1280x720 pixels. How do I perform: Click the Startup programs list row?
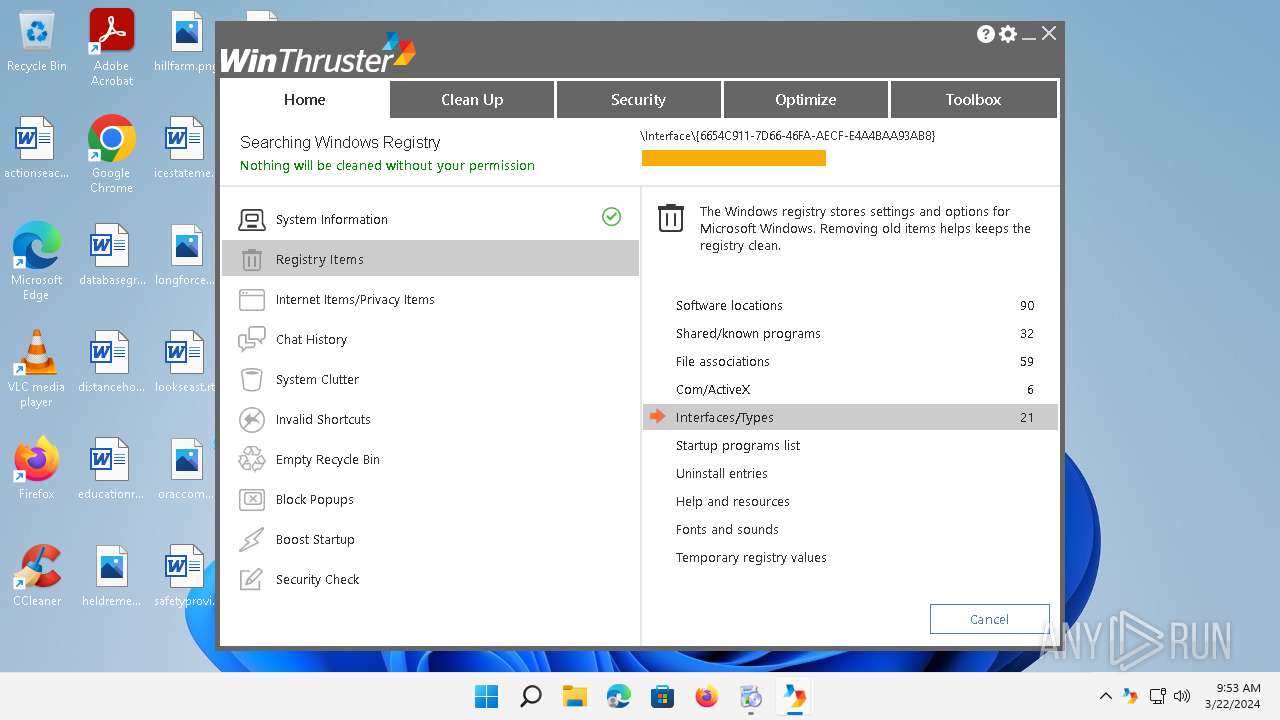(x=850, y=446)
